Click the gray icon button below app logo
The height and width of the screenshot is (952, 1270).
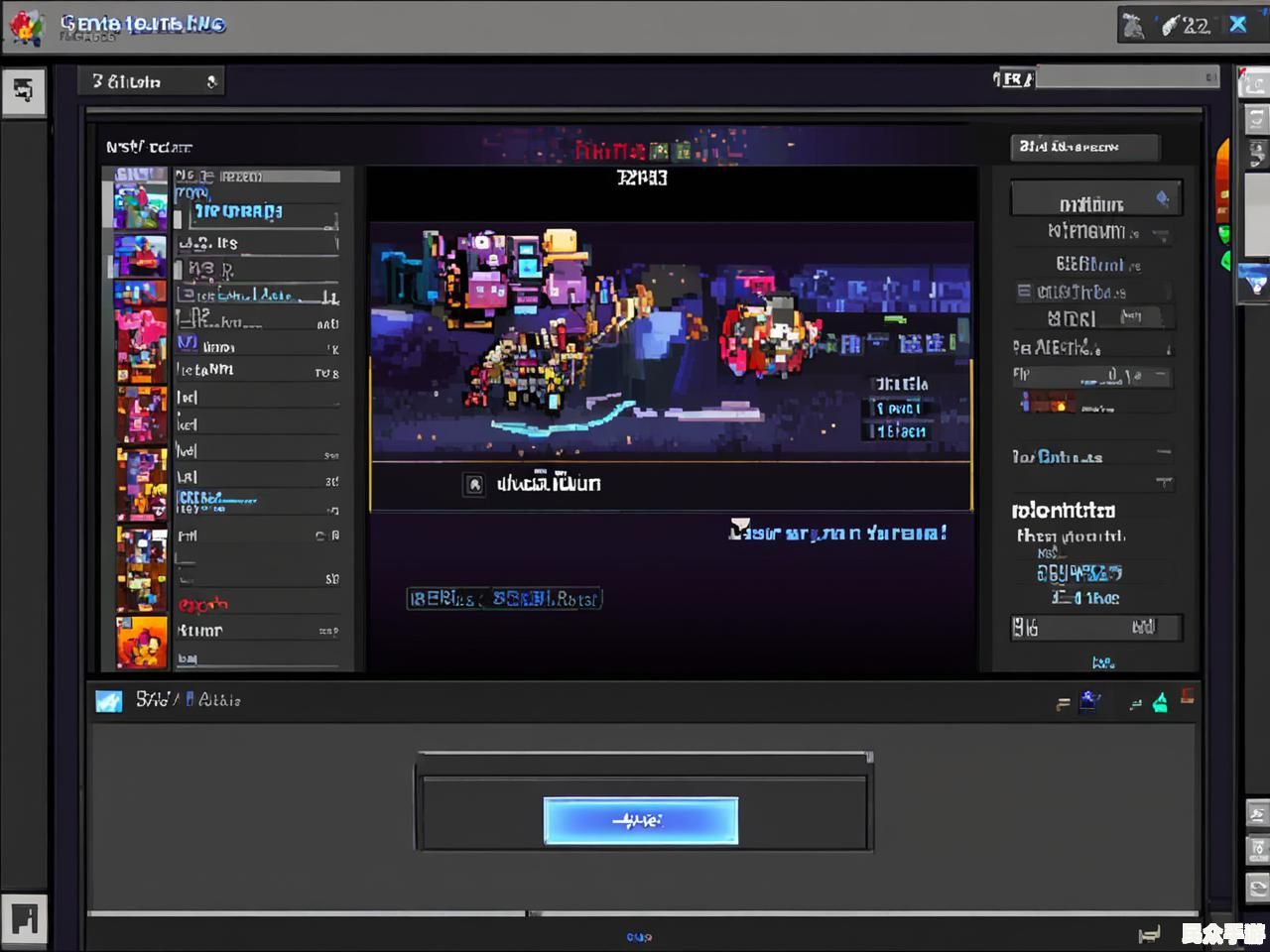click(x=23, y=91)
